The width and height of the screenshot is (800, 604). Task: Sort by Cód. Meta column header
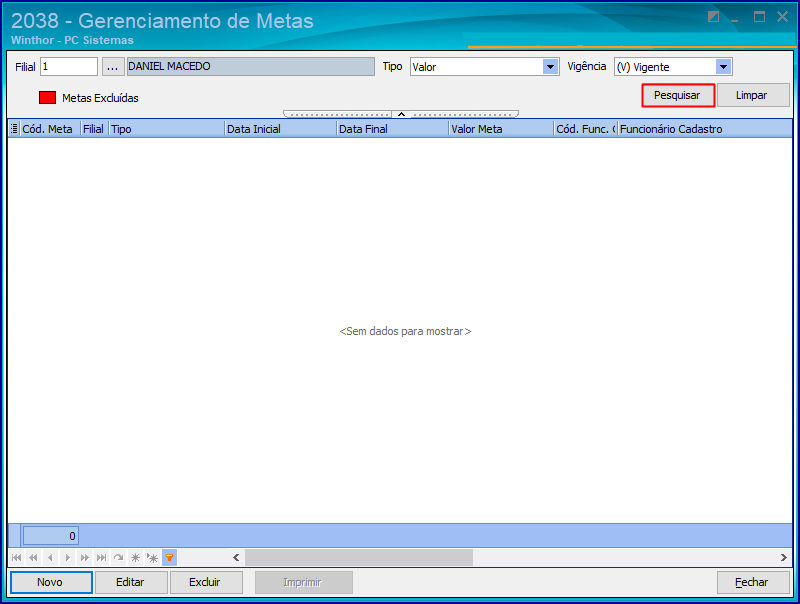tap(50, 129)
